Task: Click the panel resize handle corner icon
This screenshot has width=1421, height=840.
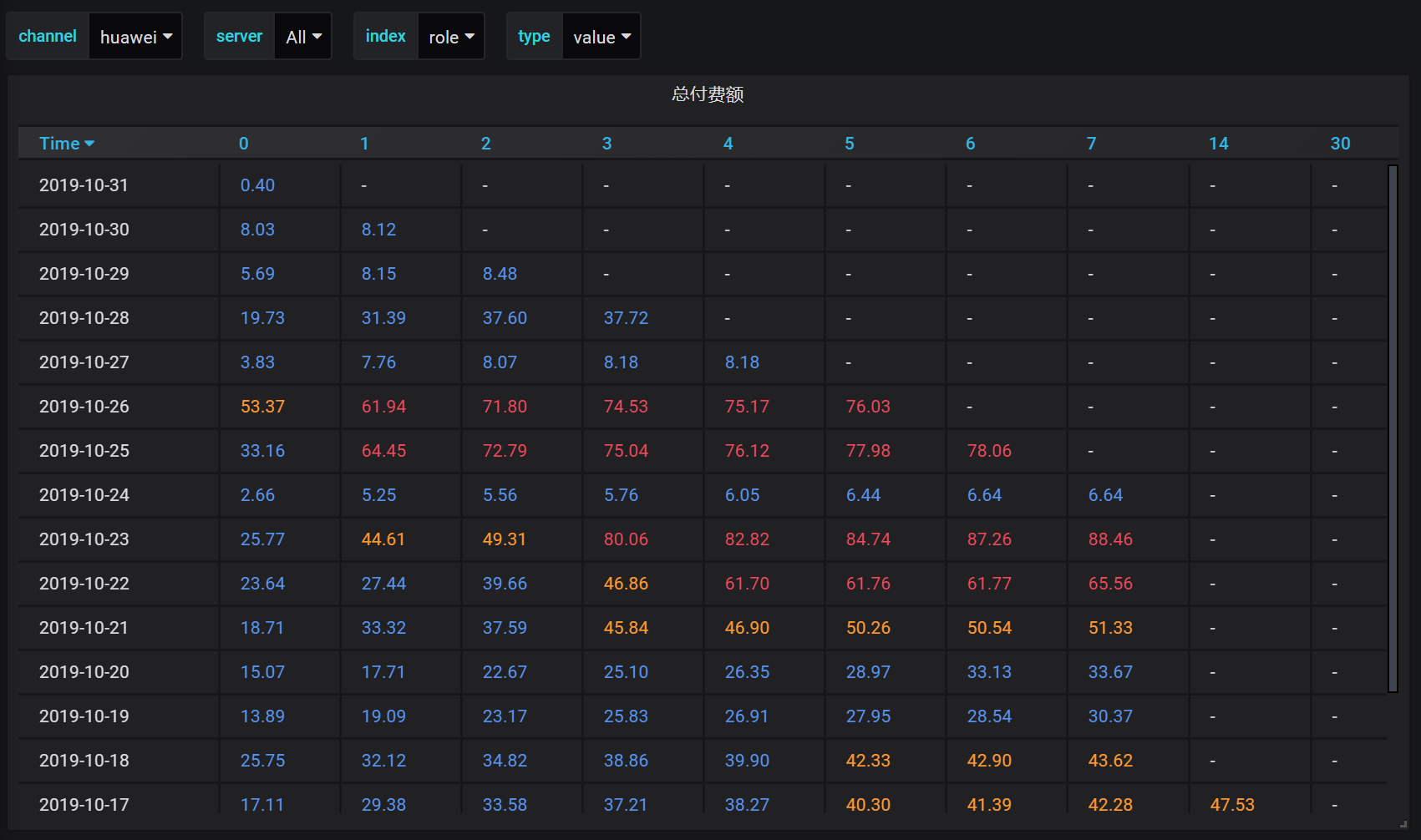Action: tap(1403, 824)
